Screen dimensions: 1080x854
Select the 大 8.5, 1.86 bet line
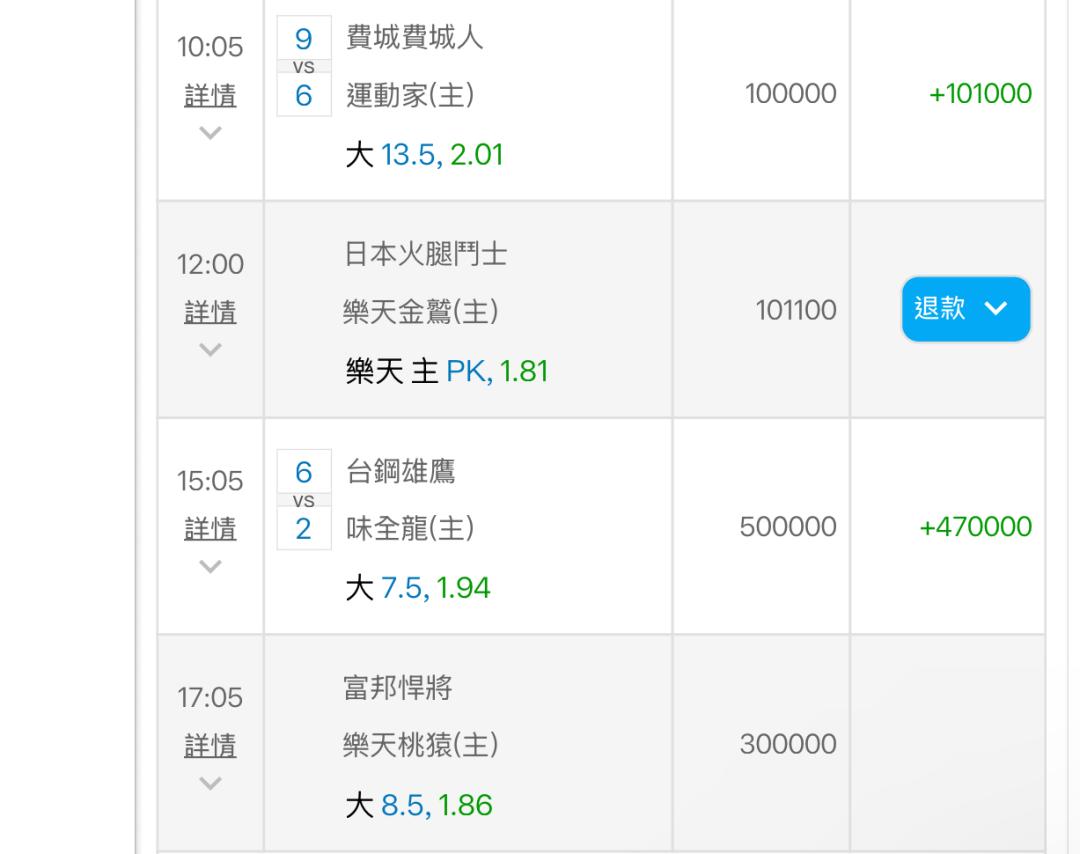419,805
